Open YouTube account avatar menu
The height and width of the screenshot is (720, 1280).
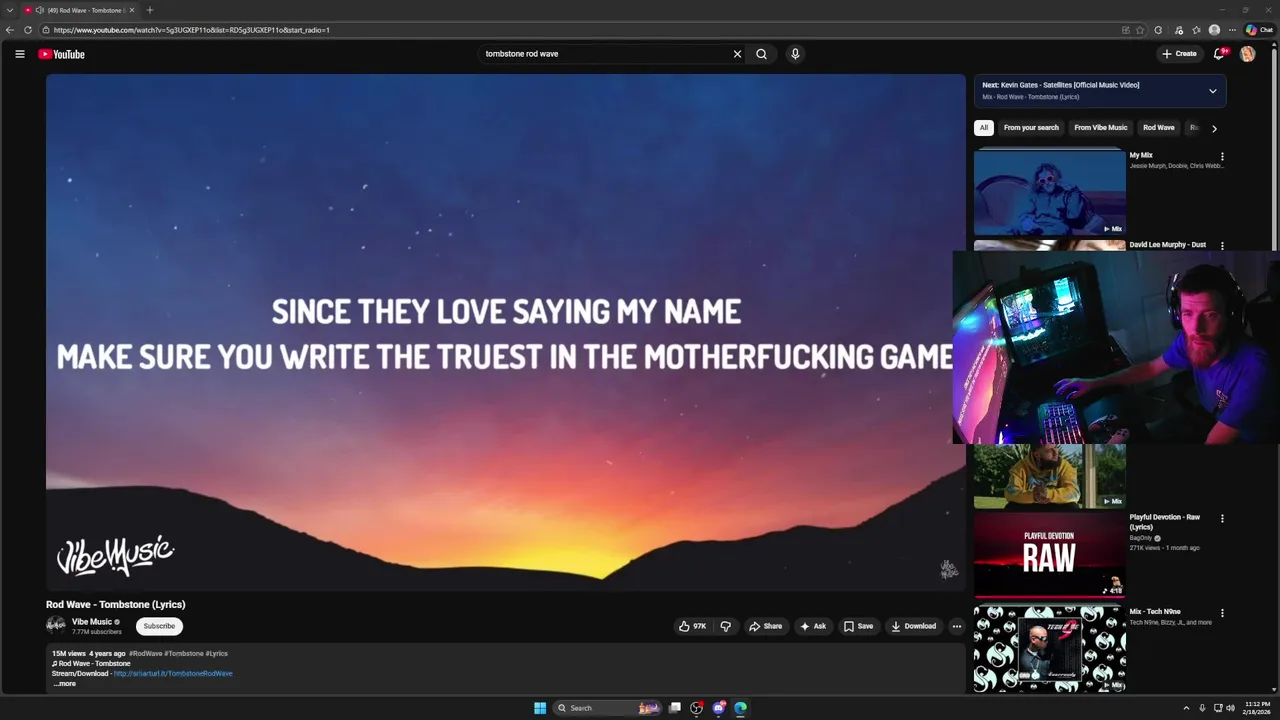tap(1247, 54)
